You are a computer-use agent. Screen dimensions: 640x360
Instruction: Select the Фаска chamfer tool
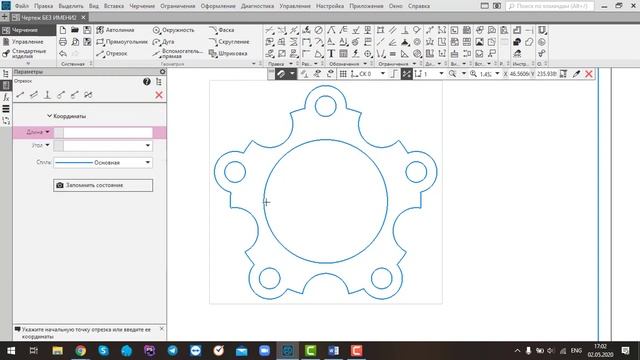222,30
